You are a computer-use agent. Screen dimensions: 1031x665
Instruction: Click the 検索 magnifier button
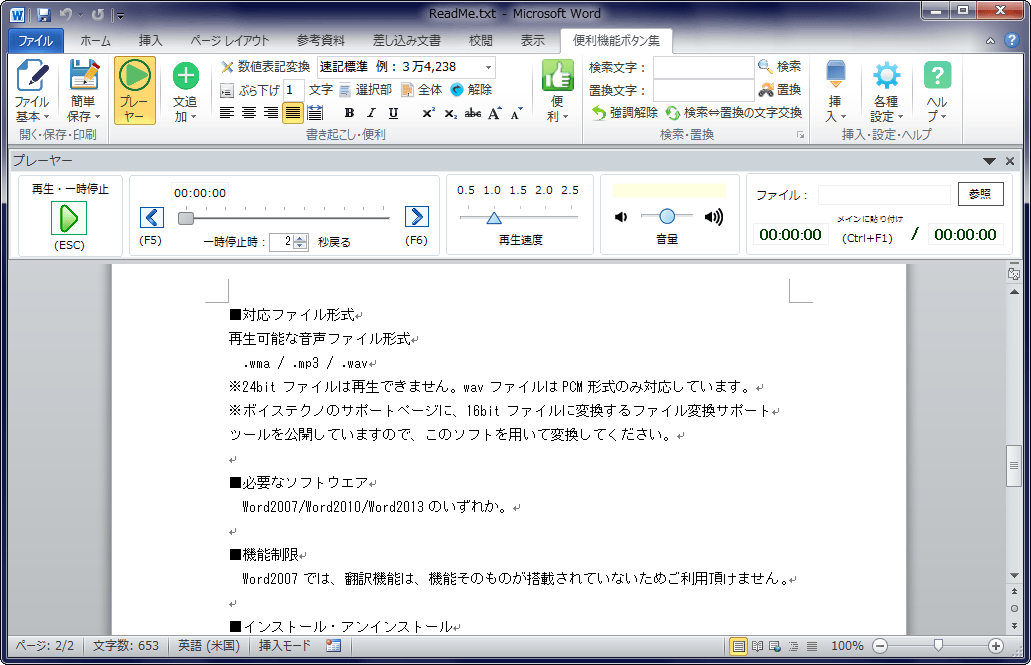780,66
